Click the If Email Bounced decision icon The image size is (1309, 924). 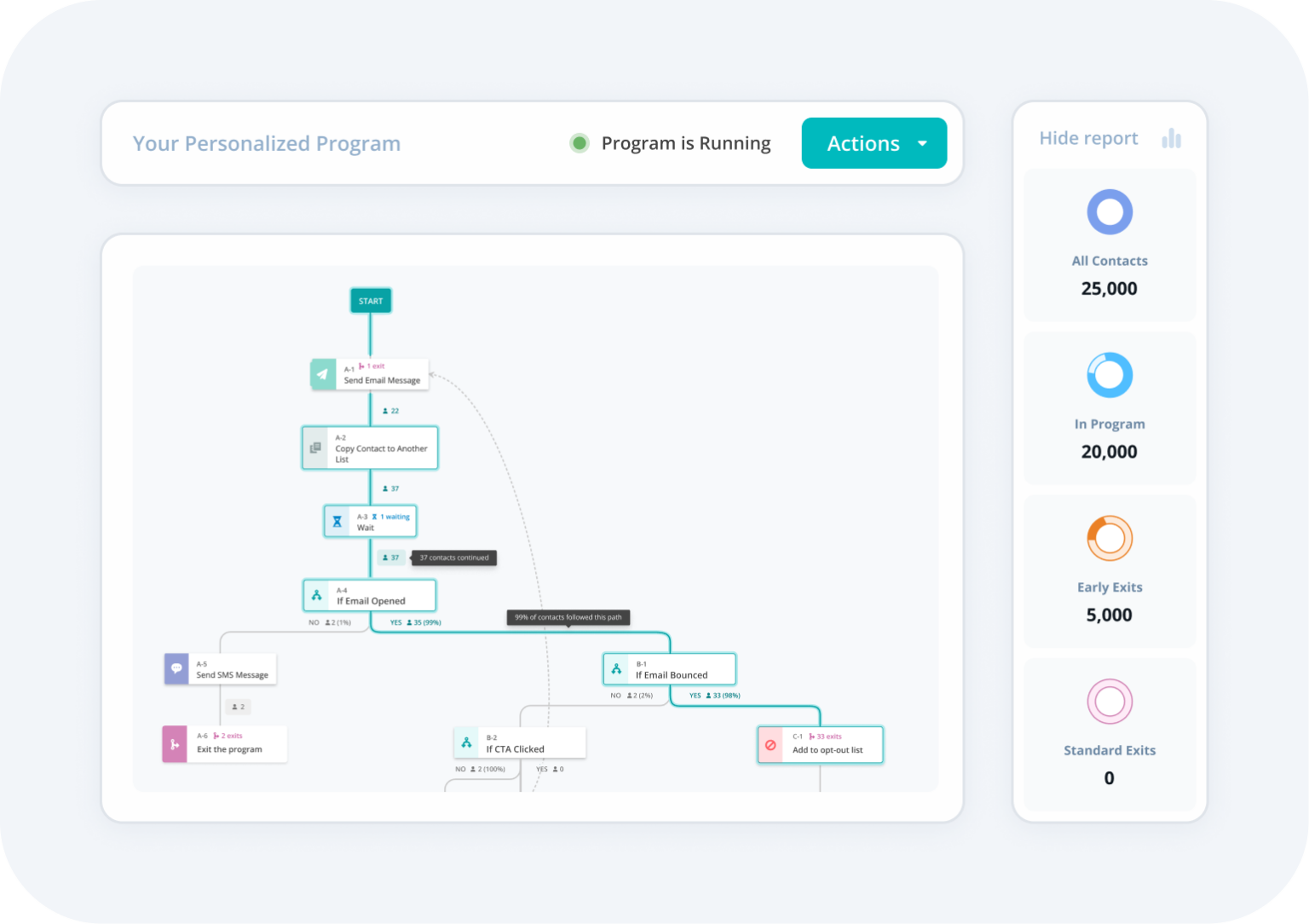[616, 669]
